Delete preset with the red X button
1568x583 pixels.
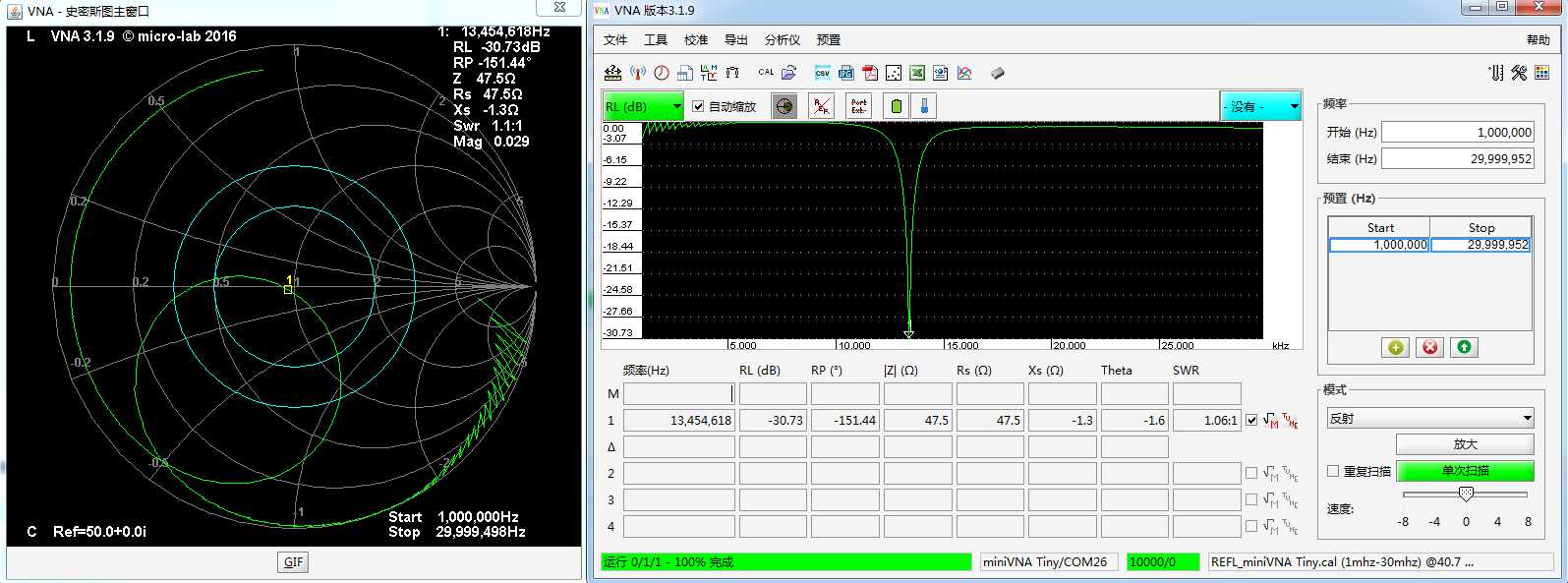tap(1430, 347)
